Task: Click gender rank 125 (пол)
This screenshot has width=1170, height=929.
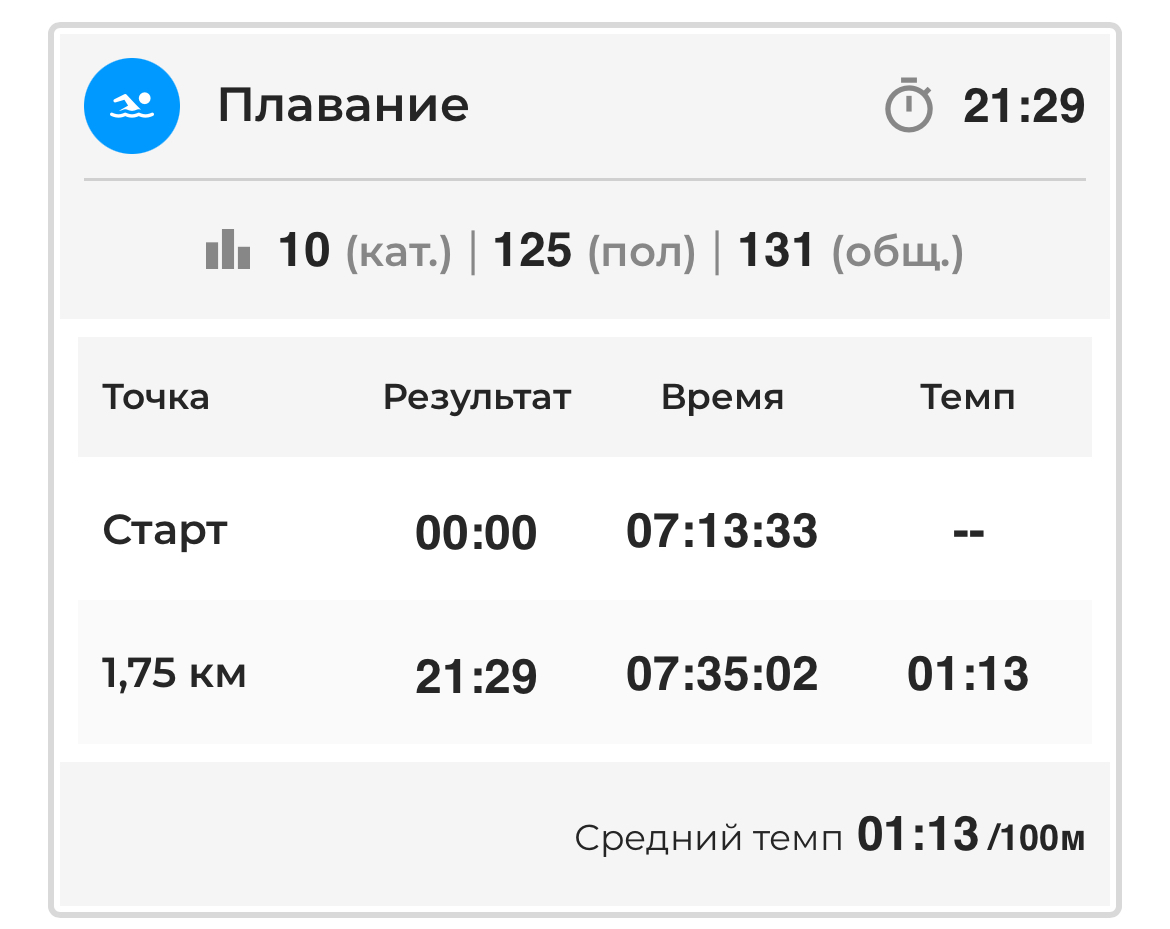Action: pos(594,251)
